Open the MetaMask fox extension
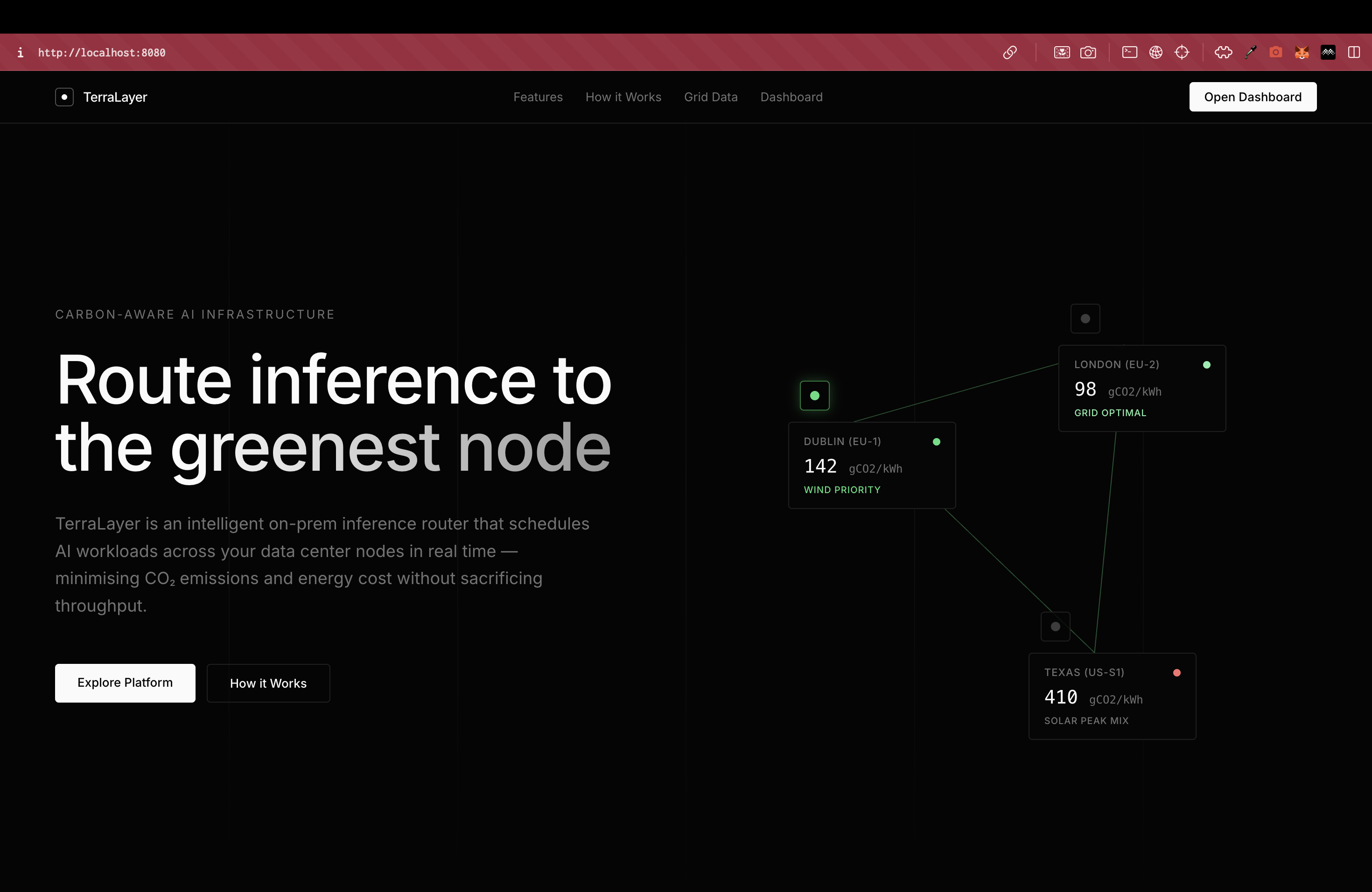 (1302, 52)
